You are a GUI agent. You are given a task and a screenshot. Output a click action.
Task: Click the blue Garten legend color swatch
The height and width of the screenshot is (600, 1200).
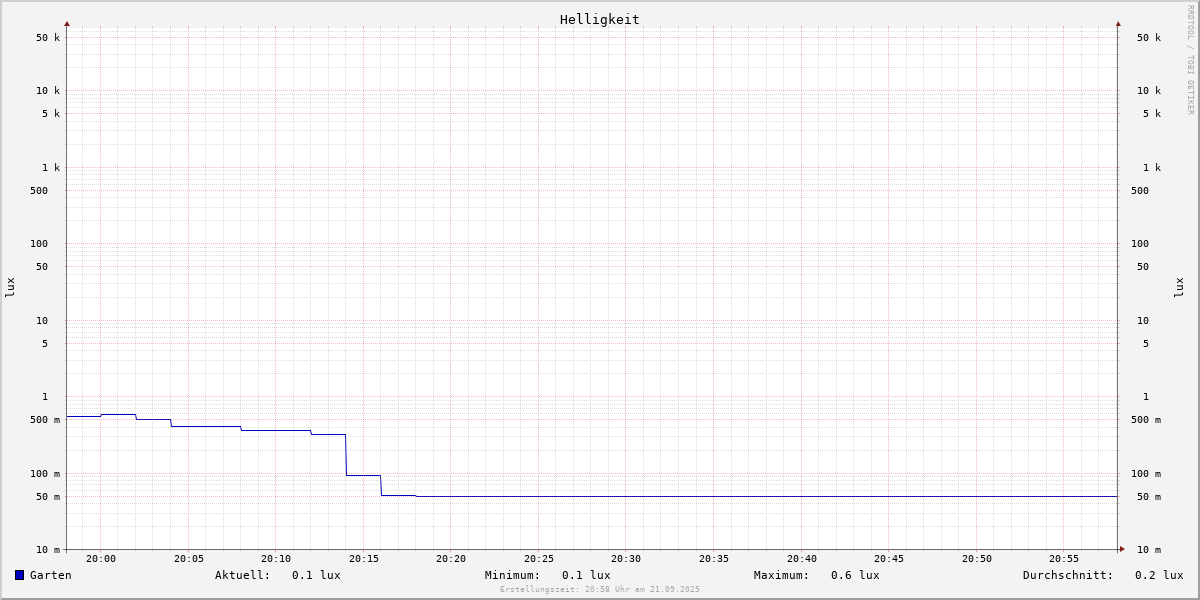19,575
